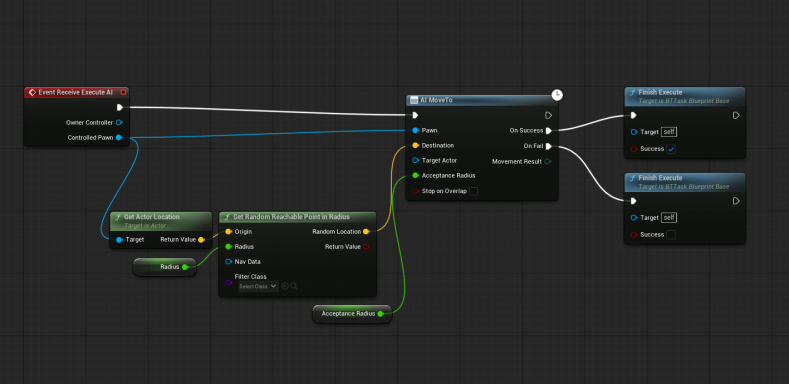789x384 pixels.
Task: Enable the Stop on Overlap checkbox
Action: (473, 191)
